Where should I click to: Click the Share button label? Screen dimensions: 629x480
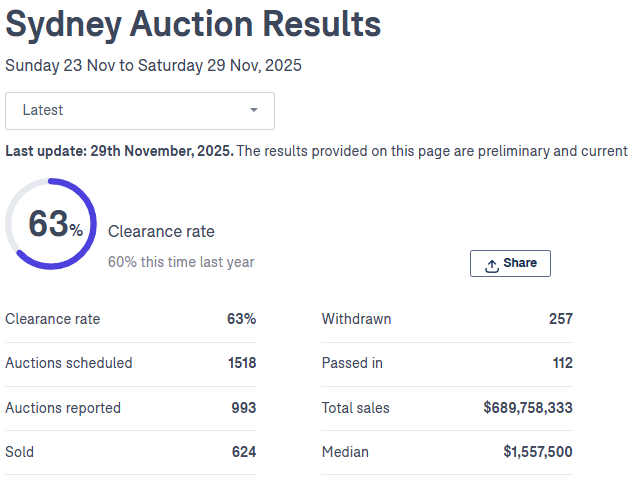[520, 263]
